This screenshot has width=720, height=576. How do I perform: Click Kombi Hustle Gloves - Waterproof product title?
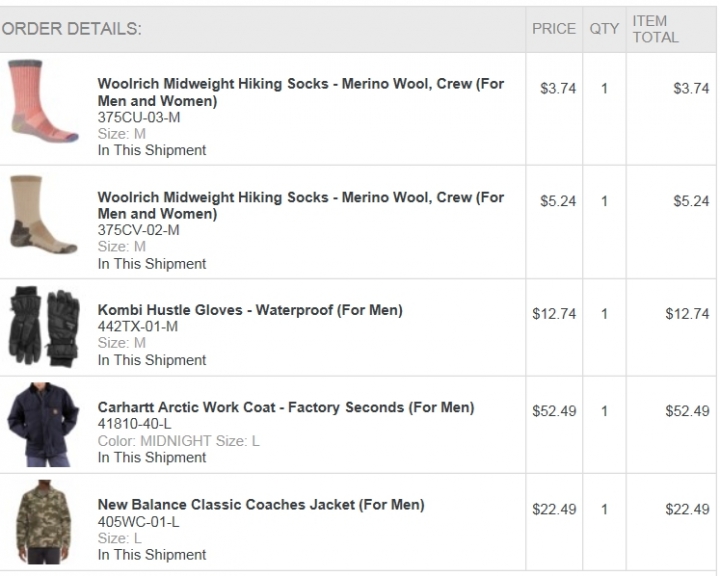click(250, 310)
